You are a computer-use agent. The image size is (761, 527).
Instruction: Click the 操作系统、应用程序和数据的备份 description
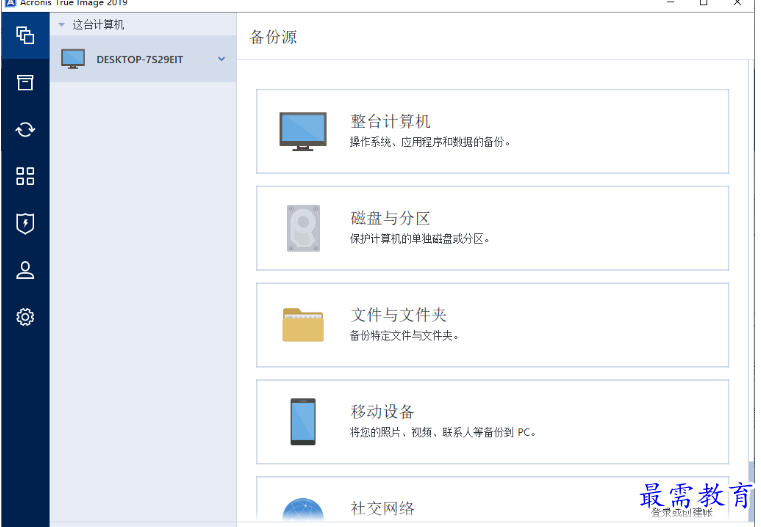pyautogui.click(x=430, y=142)
